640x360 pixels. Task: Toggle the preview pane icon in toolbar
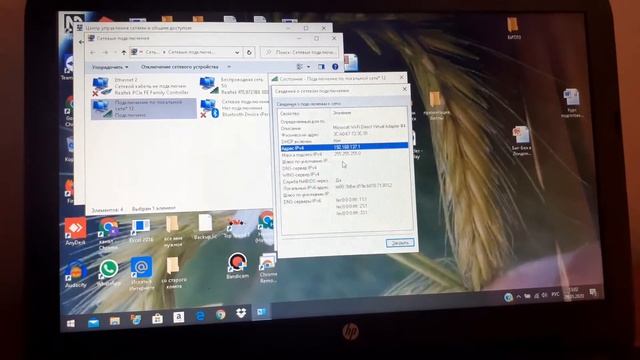coord(322,67)
